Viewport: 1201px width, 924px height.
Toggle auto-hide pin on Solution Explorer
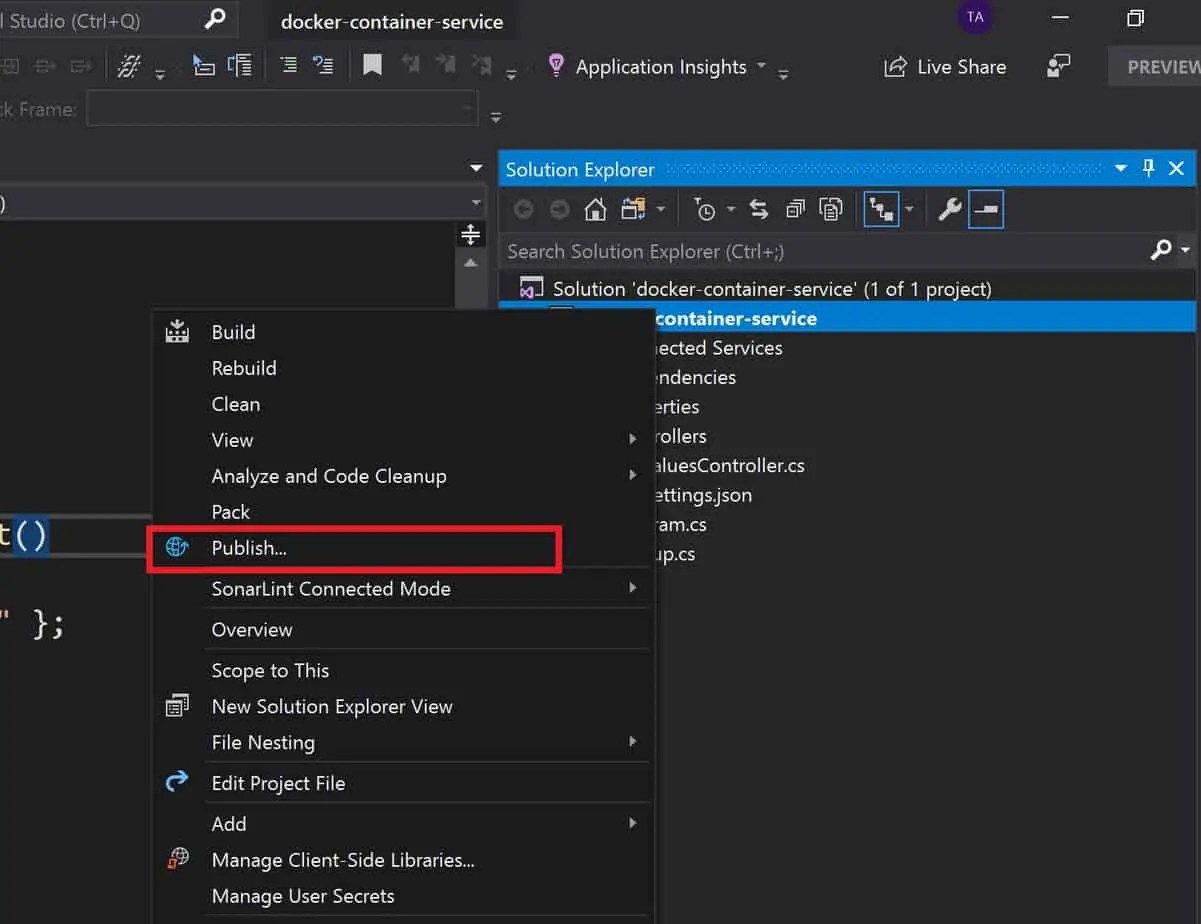point(1149,168)
